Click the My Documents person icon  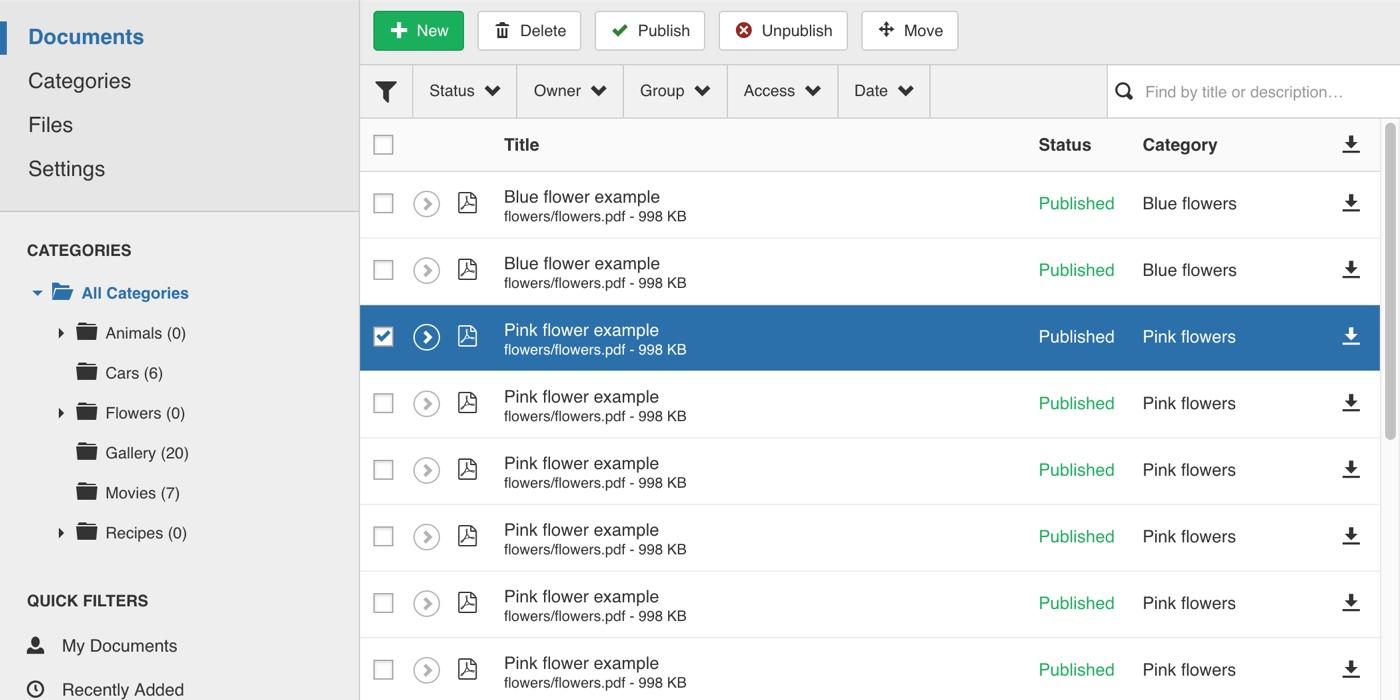[x=36, y=646]
